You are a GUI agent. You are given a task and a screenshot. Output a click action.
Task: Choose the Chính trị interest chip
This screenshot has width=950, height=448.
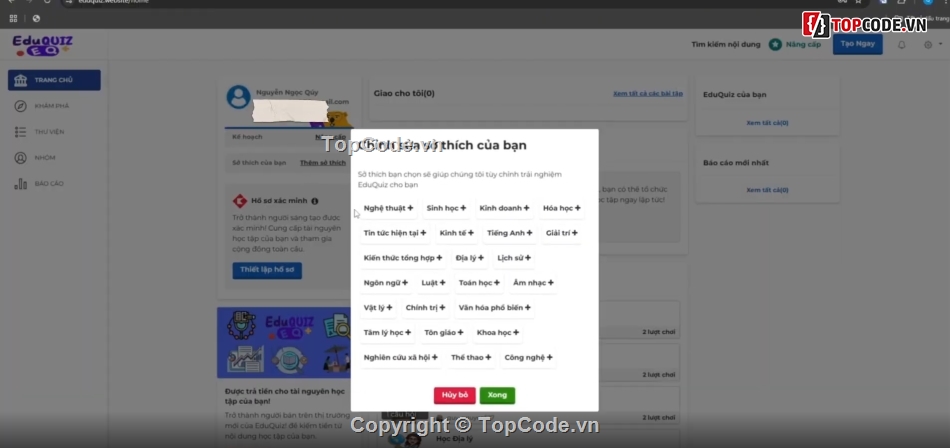[x=425, y=308]
